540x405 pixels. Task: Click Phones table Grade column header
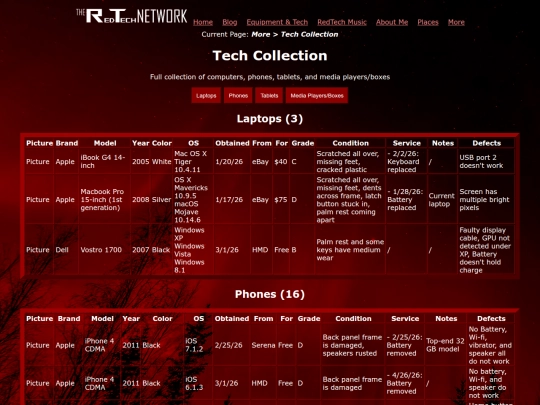[x=309, y=319]
